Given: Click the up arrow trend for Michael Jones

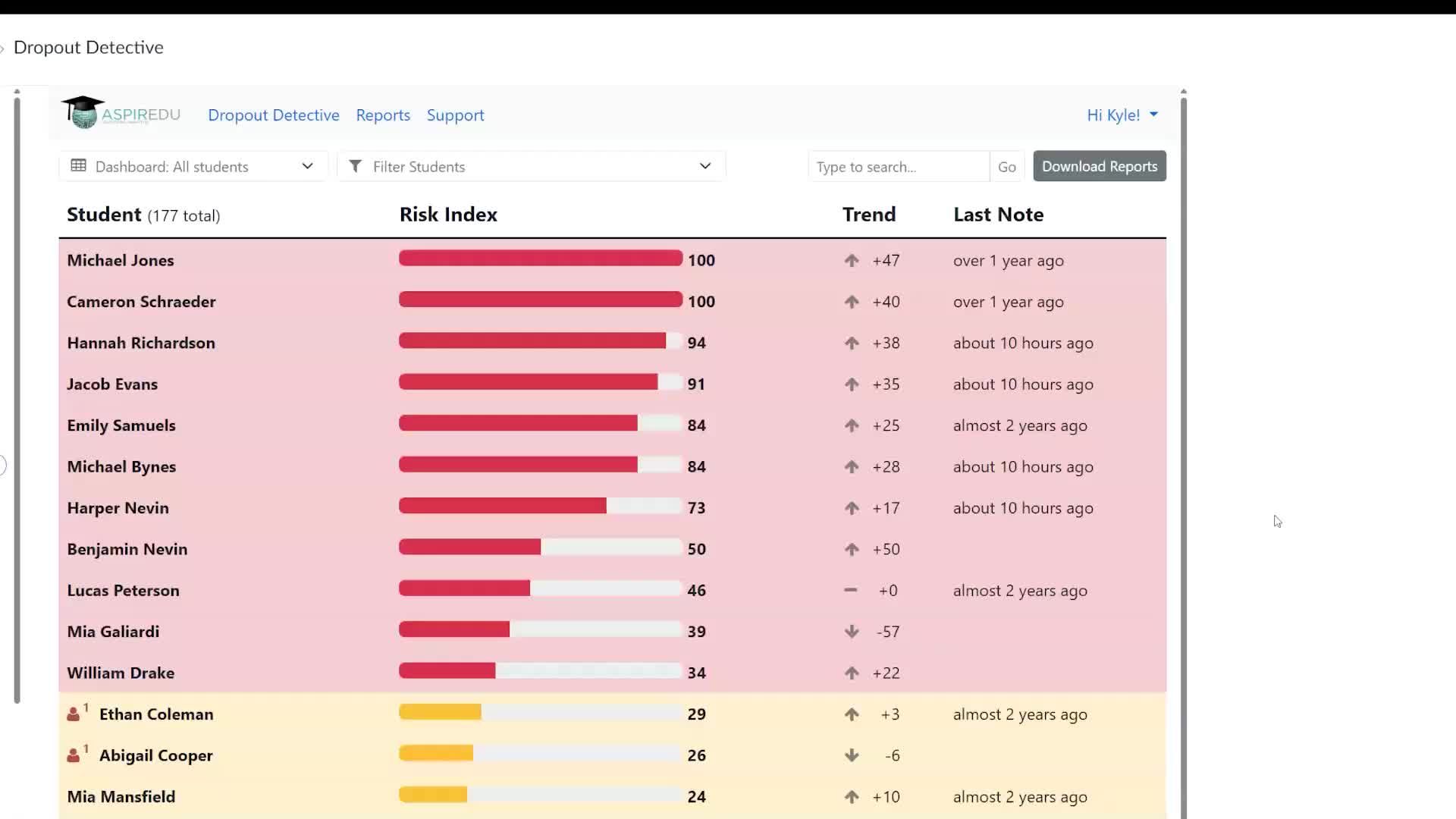Looking at the screenshot, I should pos(852,260).
